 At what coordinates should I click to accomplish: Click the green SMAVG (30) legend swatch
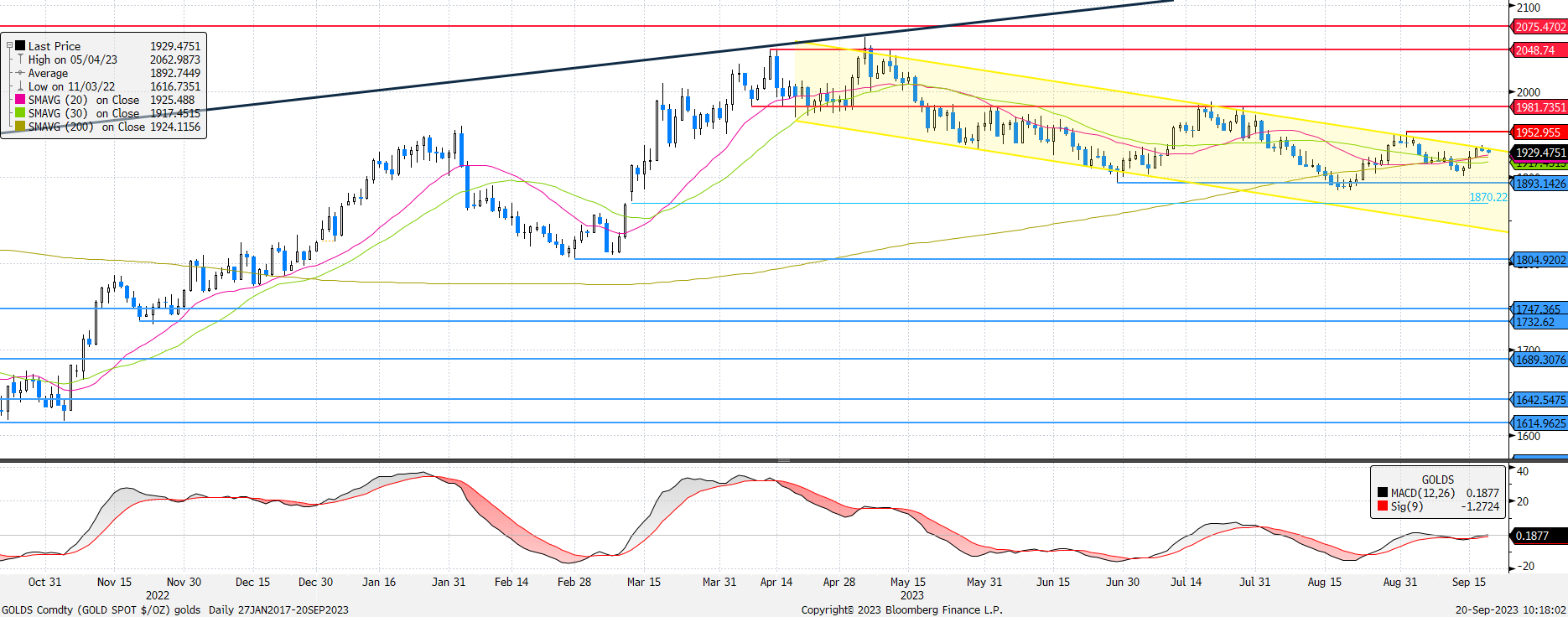tap(20, 113)
